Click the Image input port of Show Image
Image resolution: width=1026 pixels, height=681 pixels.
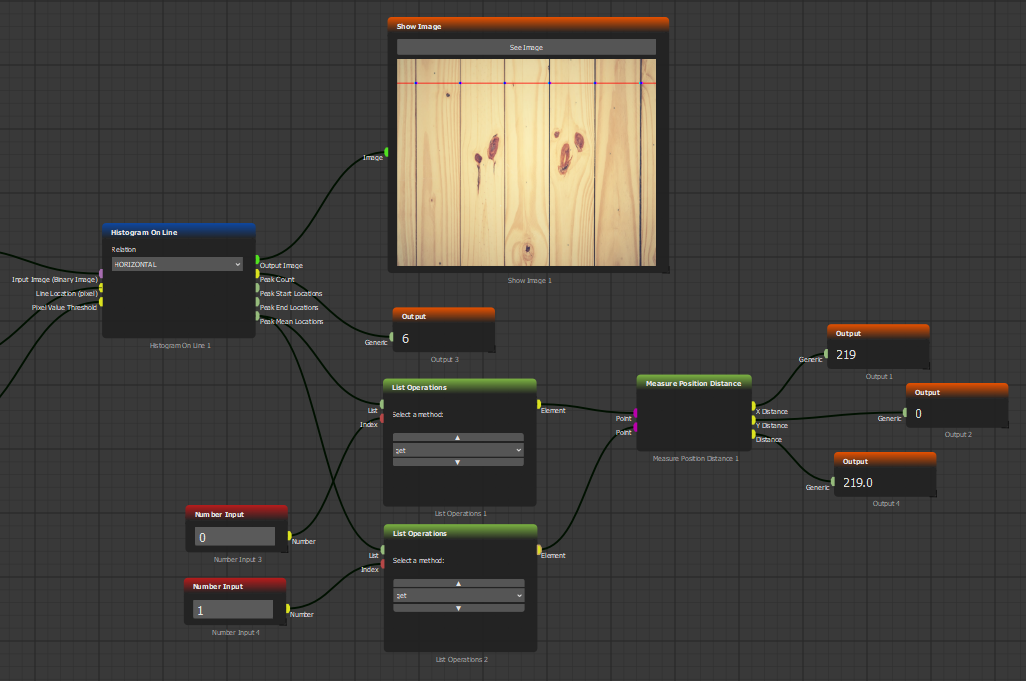pos(387,152)
